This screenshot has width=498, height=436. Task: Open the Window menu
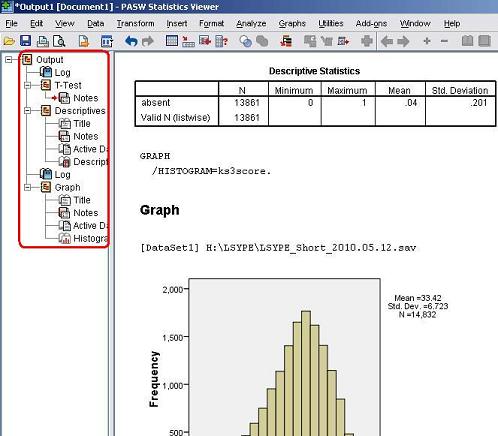pos(415,23)
